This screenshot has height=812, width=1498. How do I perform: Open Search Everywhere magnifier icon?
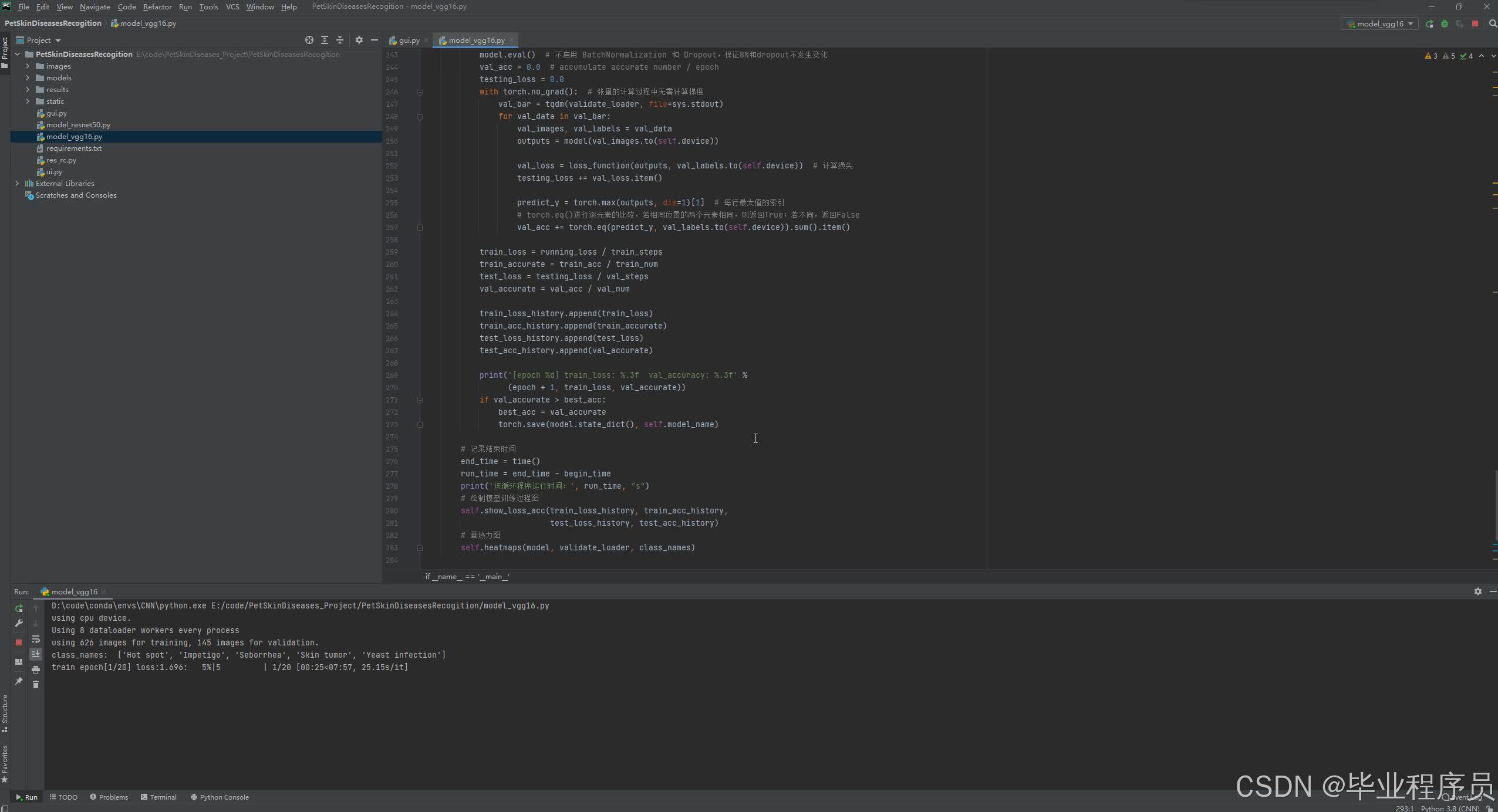pos(1493,24)
